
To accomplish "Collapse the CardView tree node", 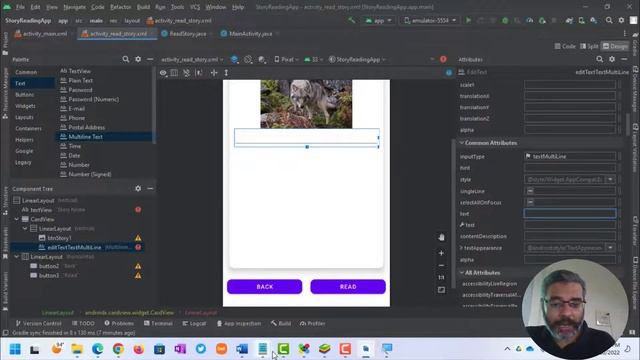I will [17, 219].
